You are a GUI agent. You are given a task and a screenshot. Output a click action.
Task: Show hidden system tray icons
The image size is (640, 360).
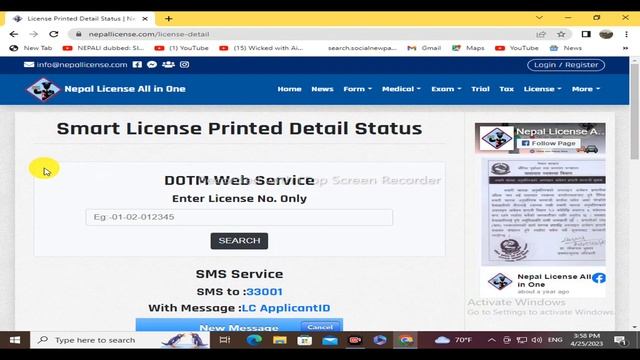492,340
